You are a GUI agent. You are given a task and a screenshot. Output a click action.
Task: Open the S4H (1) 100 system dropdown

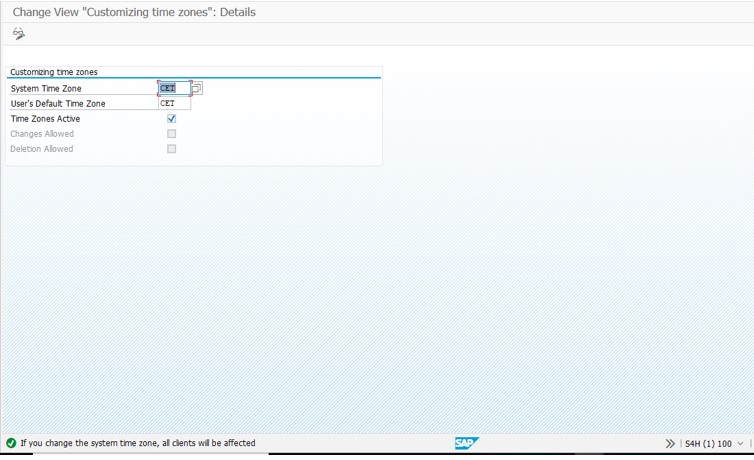740,444
